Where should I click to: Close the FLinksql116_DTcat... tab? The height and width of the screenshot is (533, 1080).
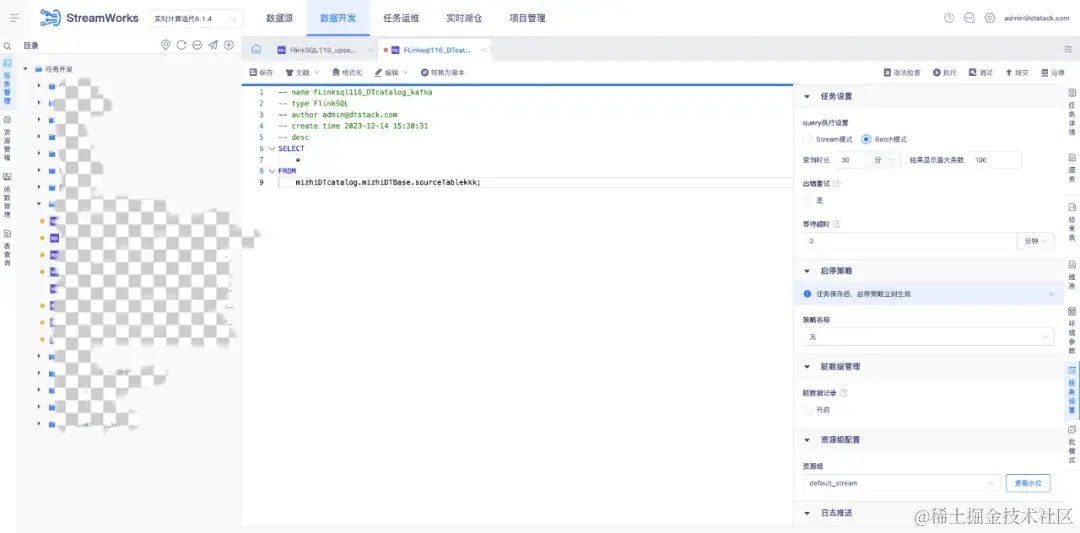coord(485,50)
